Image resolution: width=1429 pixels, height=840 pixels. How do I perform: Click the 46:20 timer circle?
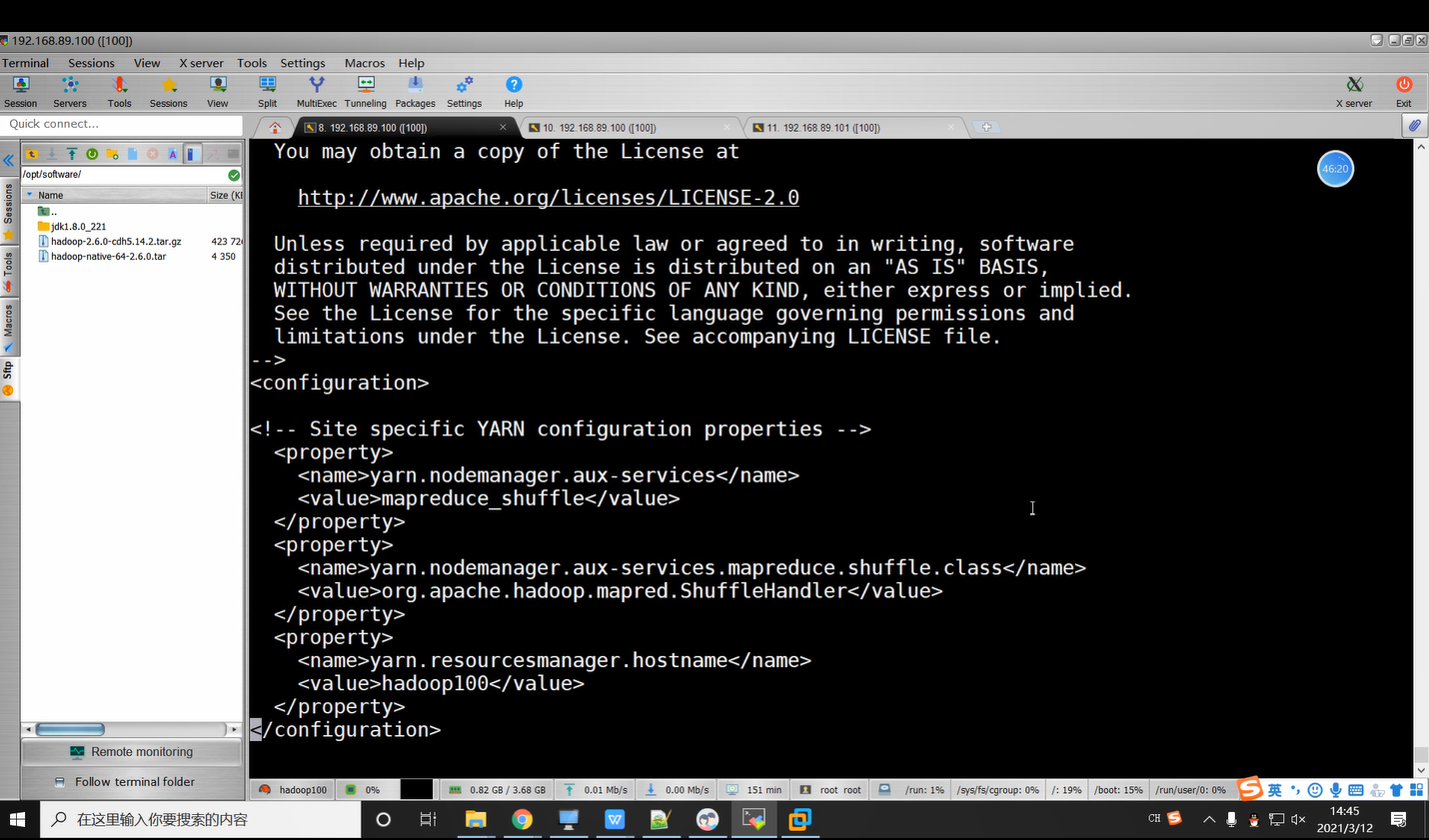click(x=1335, y=169)
